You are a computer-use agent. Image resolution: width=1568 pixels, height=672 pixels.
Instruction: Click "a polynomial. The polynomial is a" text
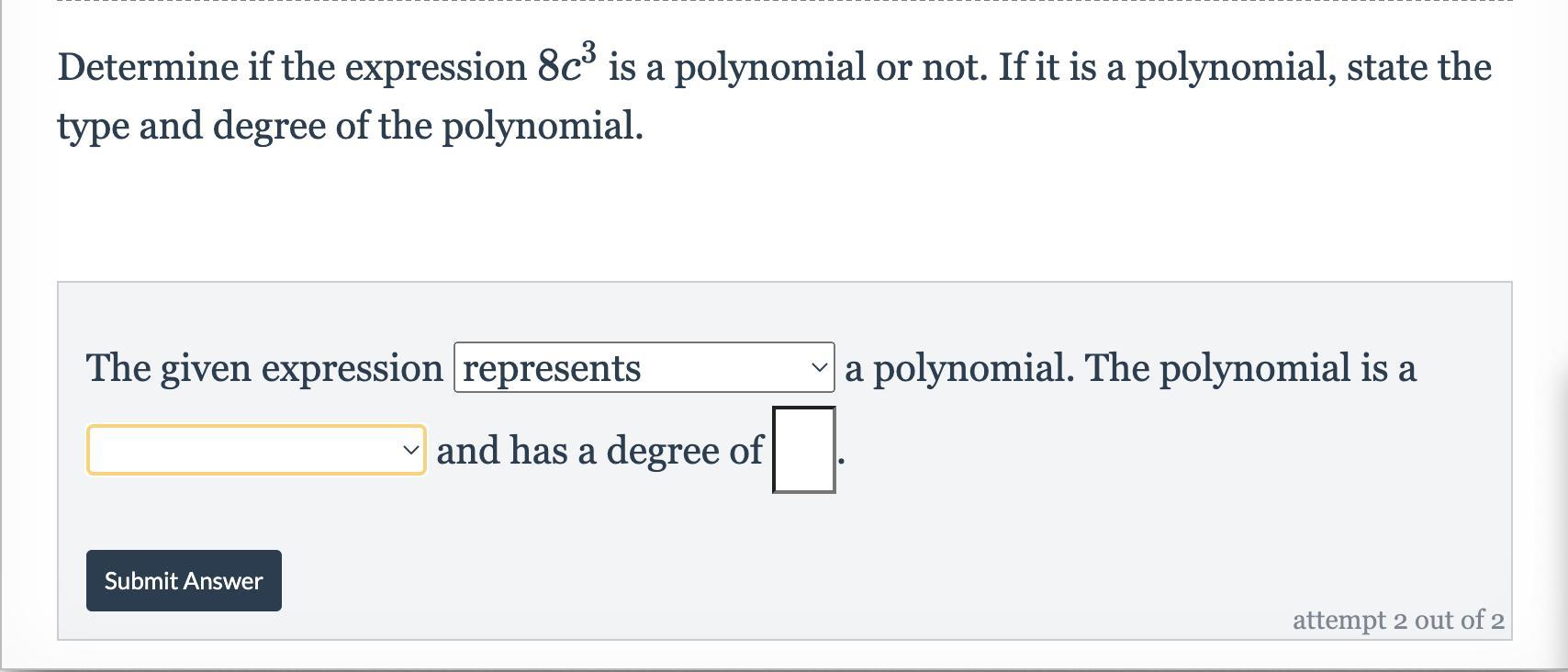coord(1130,368)
